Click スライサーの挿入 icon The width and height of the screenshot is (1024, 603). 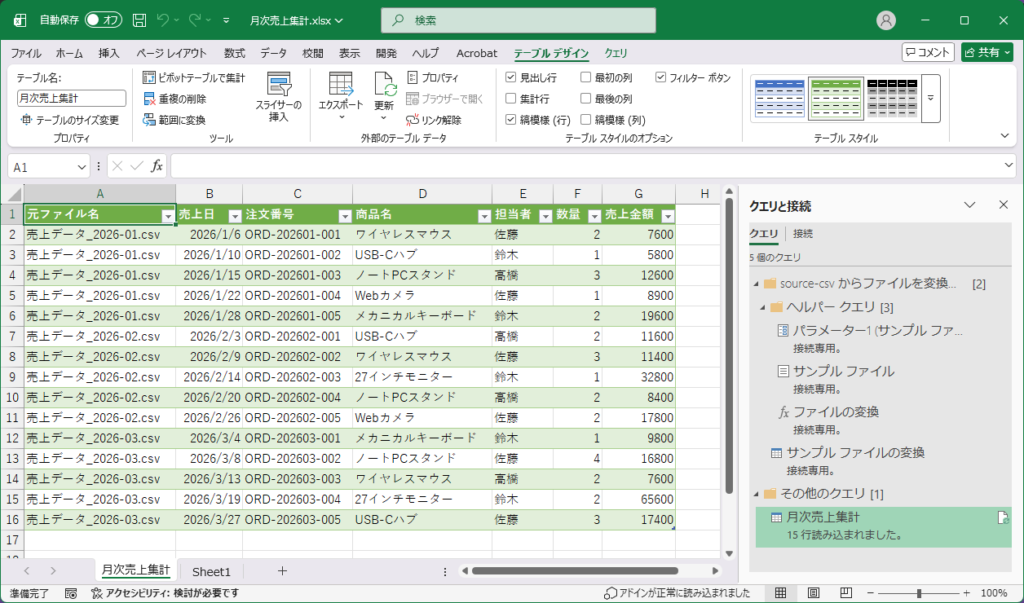coord(279,84)
